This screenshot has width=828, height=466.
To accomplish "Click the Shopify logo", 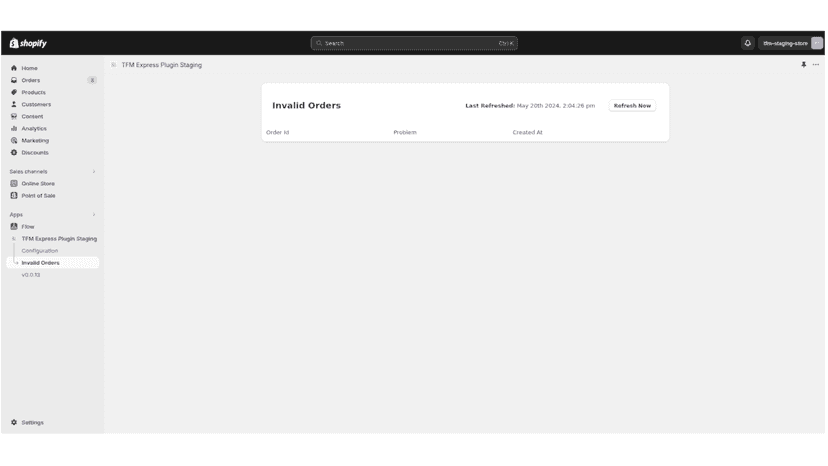I will [x=28, y=43].
